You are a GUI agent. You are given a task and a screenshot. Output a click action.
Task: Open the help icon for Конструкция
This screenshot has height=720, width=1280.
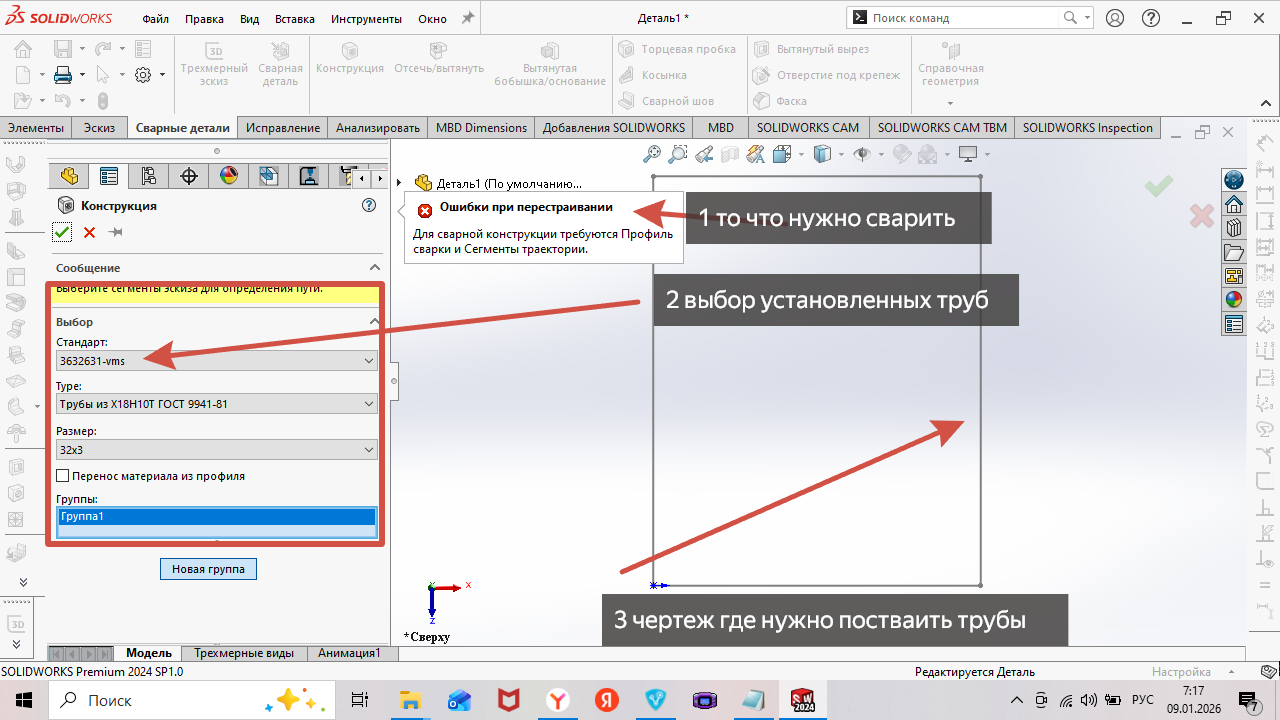pyautogui.click(x=369, y=205)
